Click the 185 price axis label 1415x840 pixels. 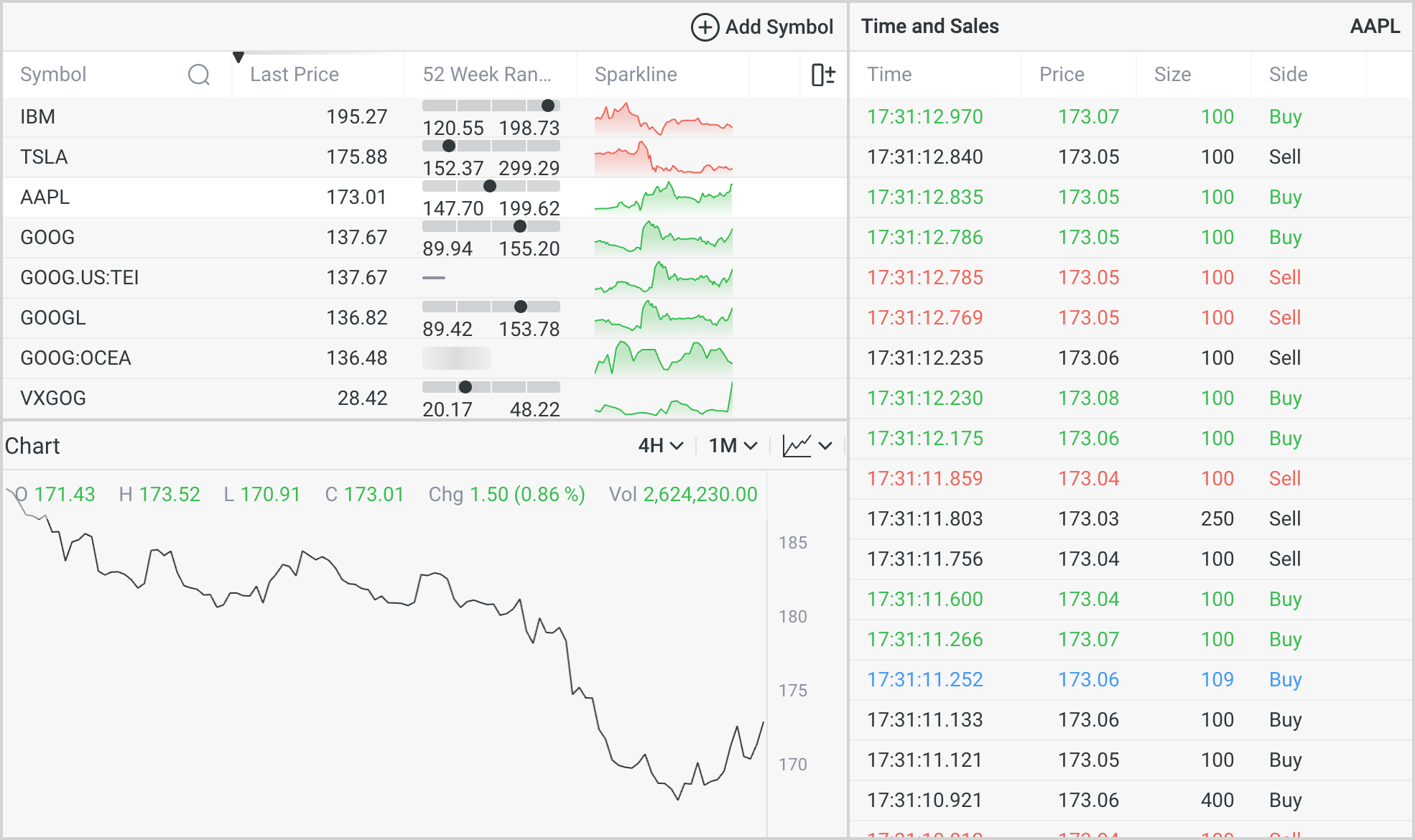pos(793,543)
